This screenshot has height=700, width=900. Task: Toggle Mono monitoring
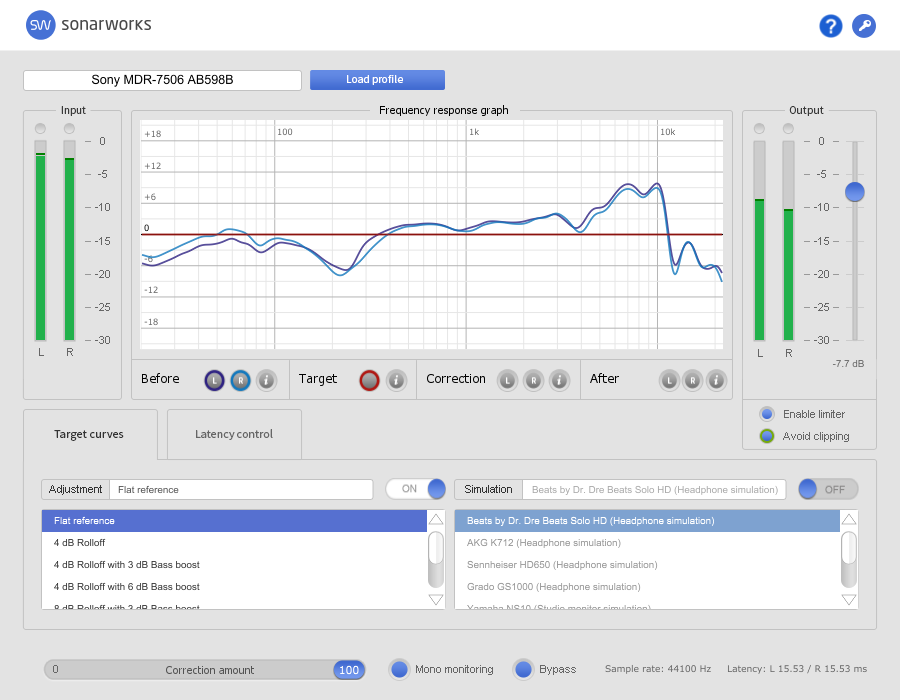tap(399, 669)
